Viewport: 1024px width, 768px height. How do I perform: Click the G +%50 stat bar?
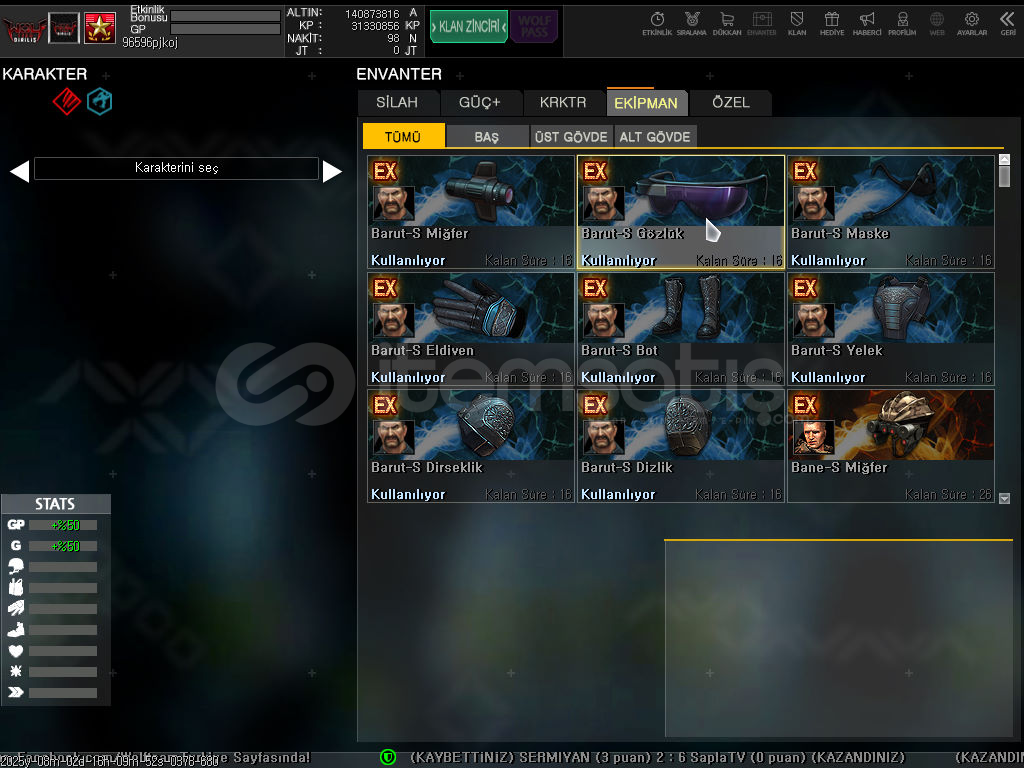[x=63, y=546]
